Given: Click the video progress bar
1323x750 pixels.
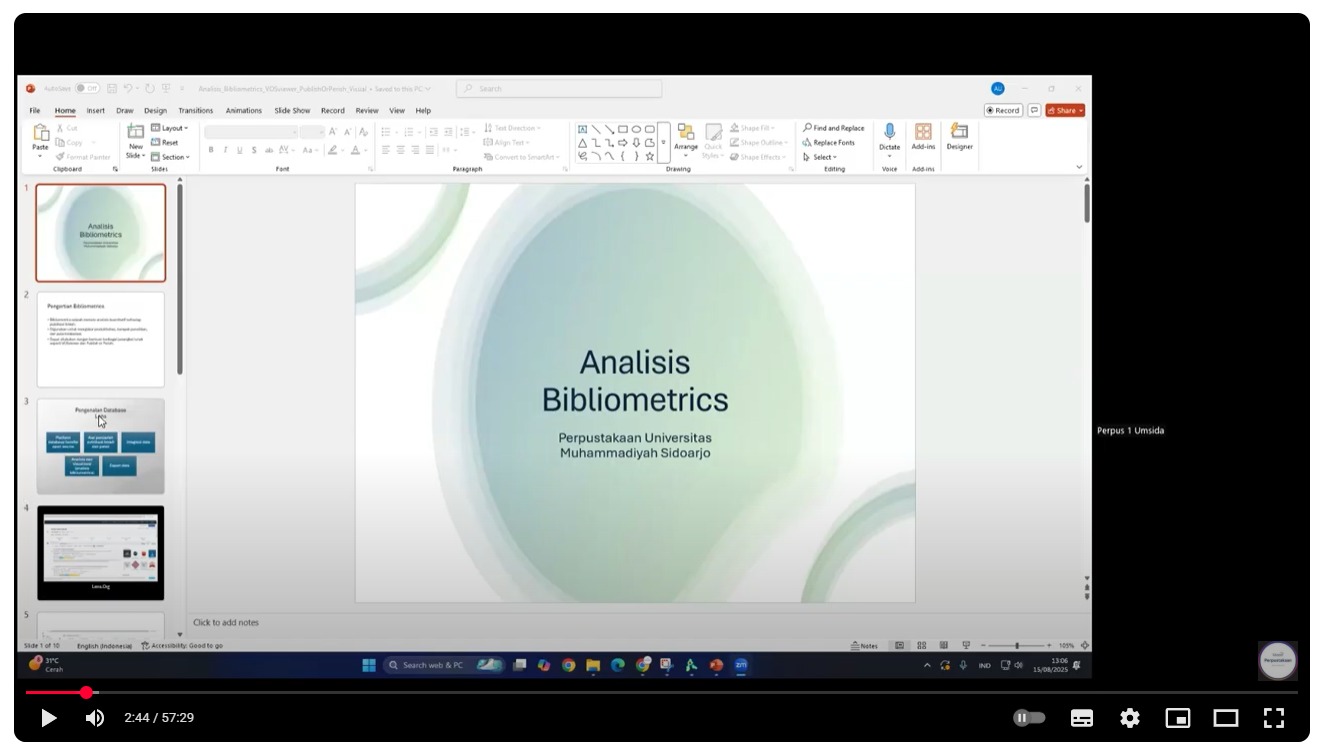Looking at the screenshot, I should pos(662,692).
